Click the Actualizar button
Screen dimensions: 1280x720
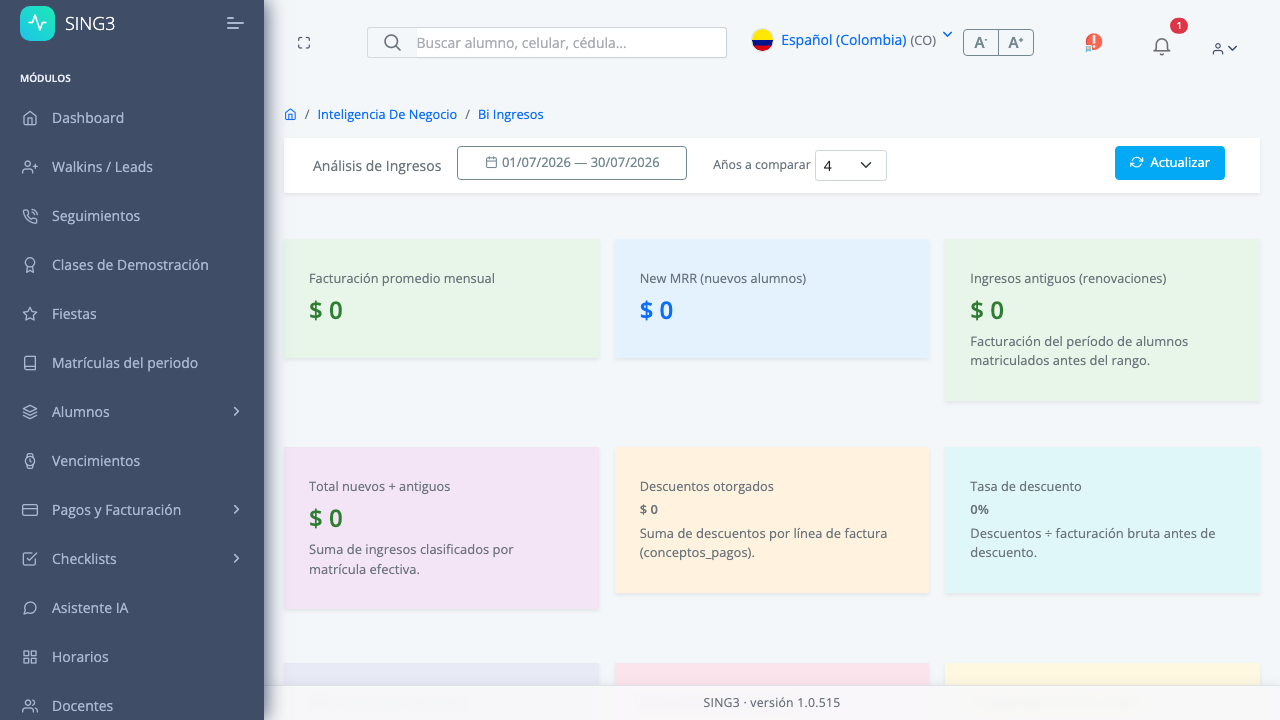pyautogui.click(x=1170, y=163)
